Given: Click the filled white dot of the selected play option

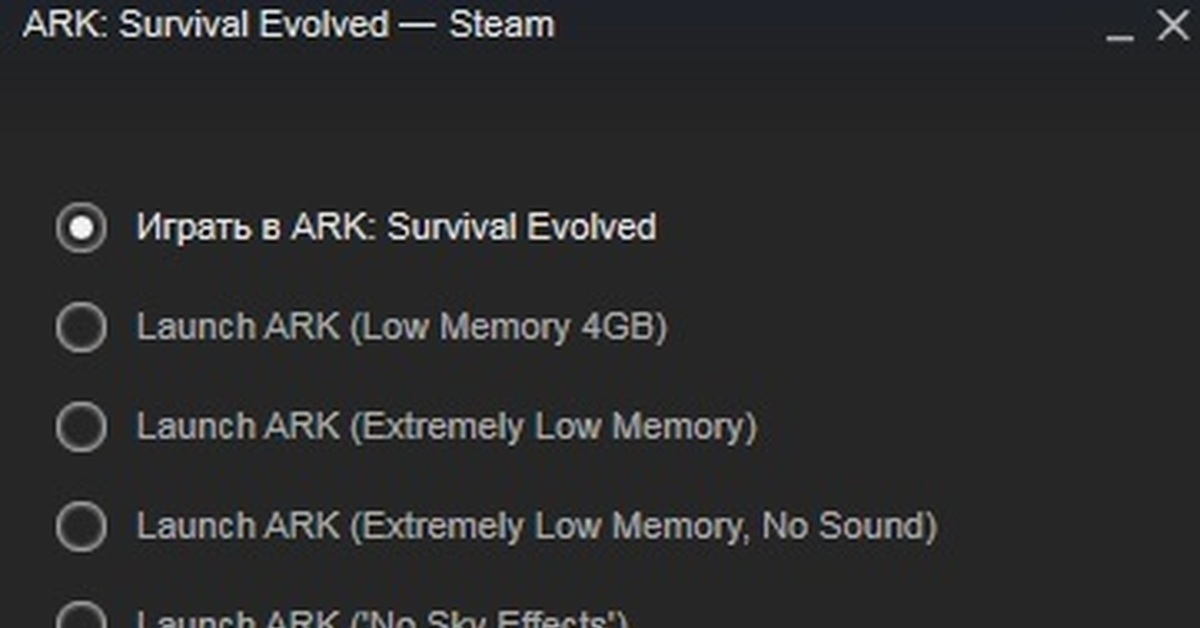Looking at the screenshot, I should pos(81,227).
